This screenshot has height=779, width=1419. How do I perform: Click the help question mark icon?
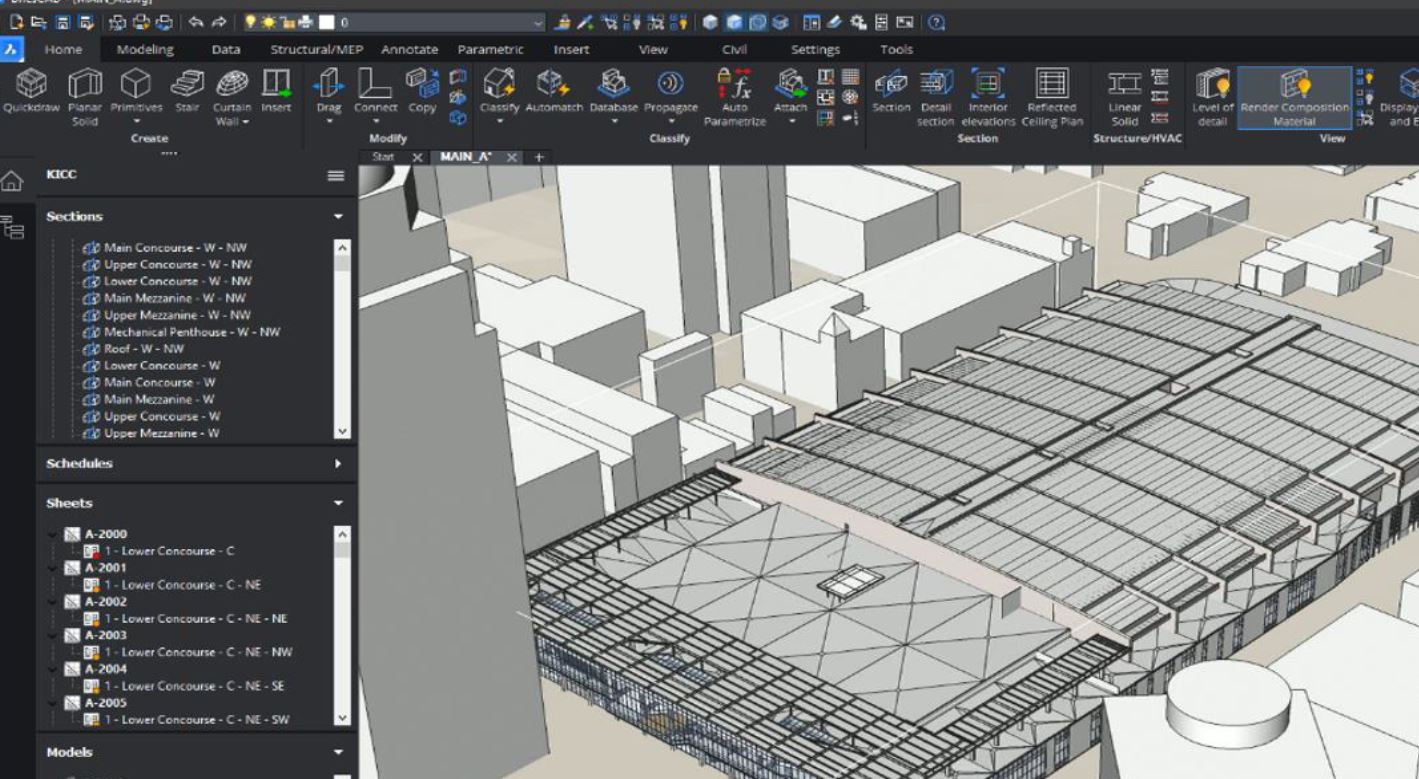pyautogui.click(x=936, y=22)
